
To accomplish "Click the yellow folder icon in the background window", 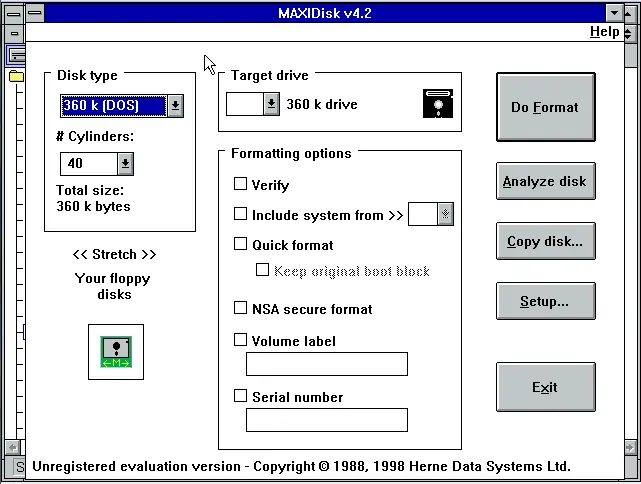I will pyautogui.click(x=16, y=76).
